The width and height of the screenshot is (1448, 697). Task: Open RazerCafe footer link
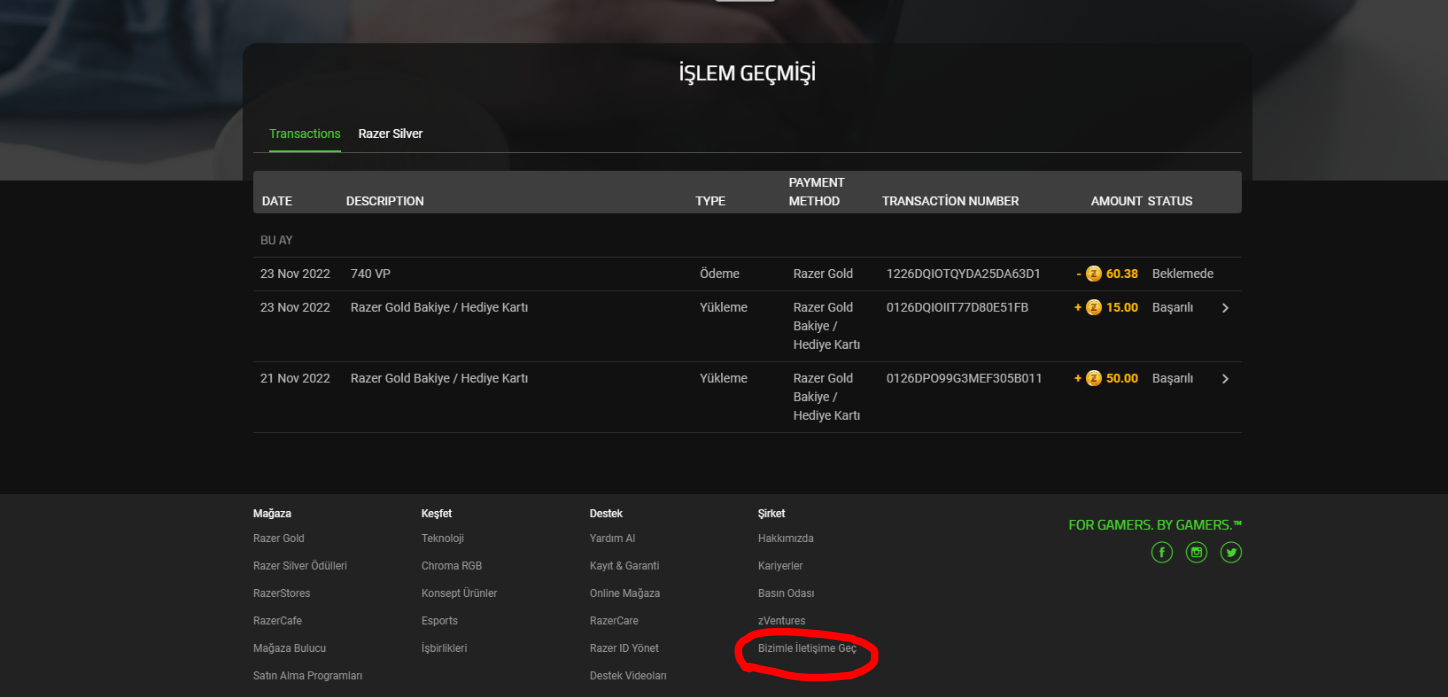coord(277,621)
